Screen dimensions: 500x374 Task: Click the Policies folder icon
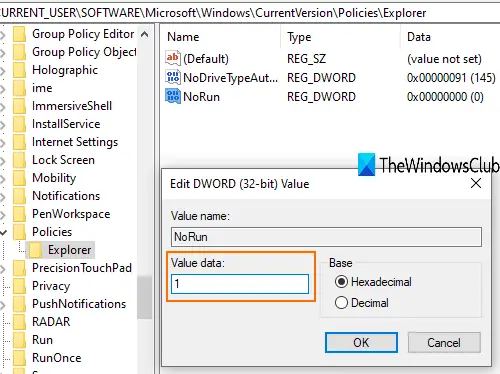coord(19,232)
